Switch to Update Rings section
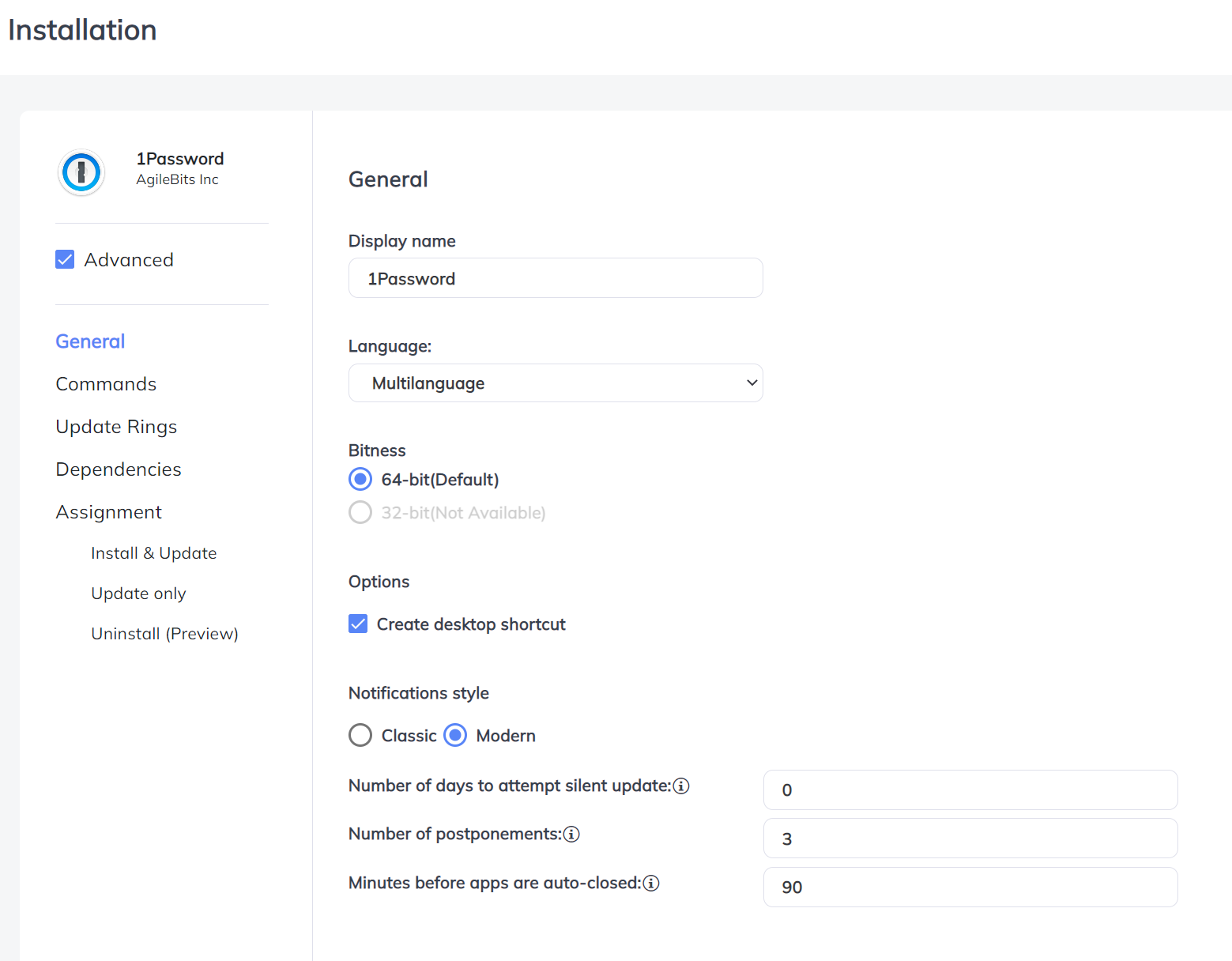The image size is (1232, 961). click(x=116, y=427)
